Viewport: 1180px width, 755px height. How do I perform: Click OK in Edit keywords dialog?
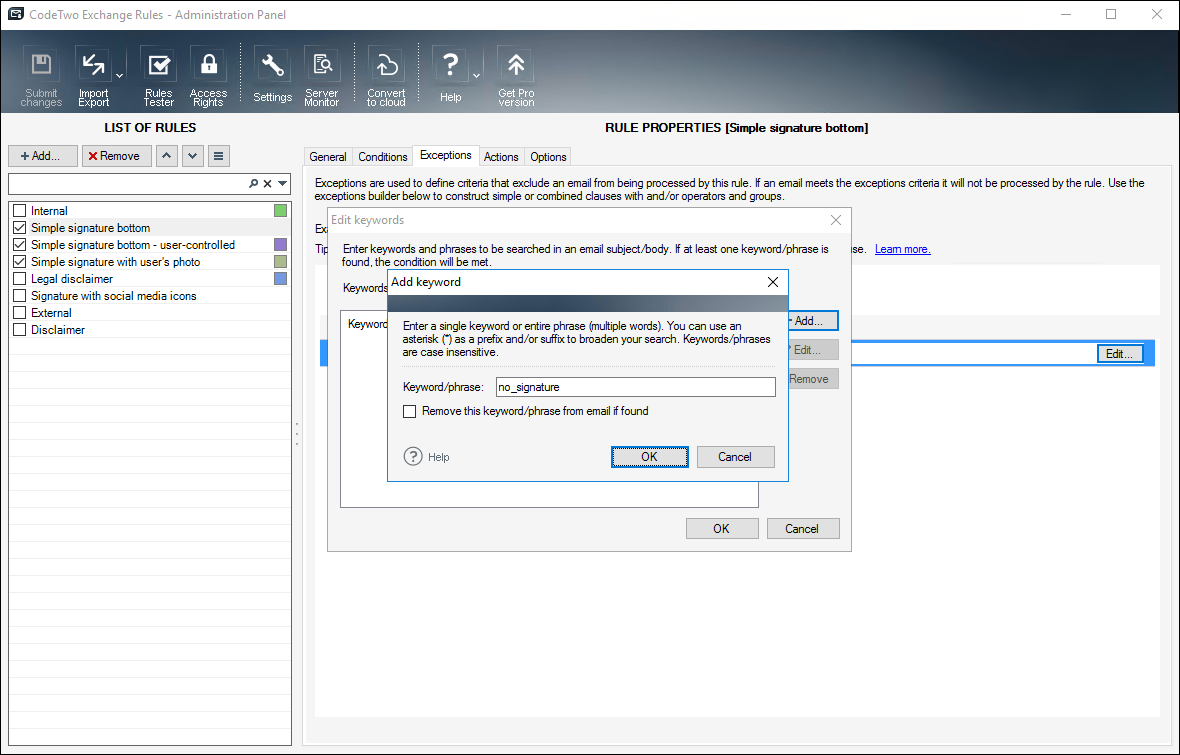pyautogui.click(x=722, y=528)
